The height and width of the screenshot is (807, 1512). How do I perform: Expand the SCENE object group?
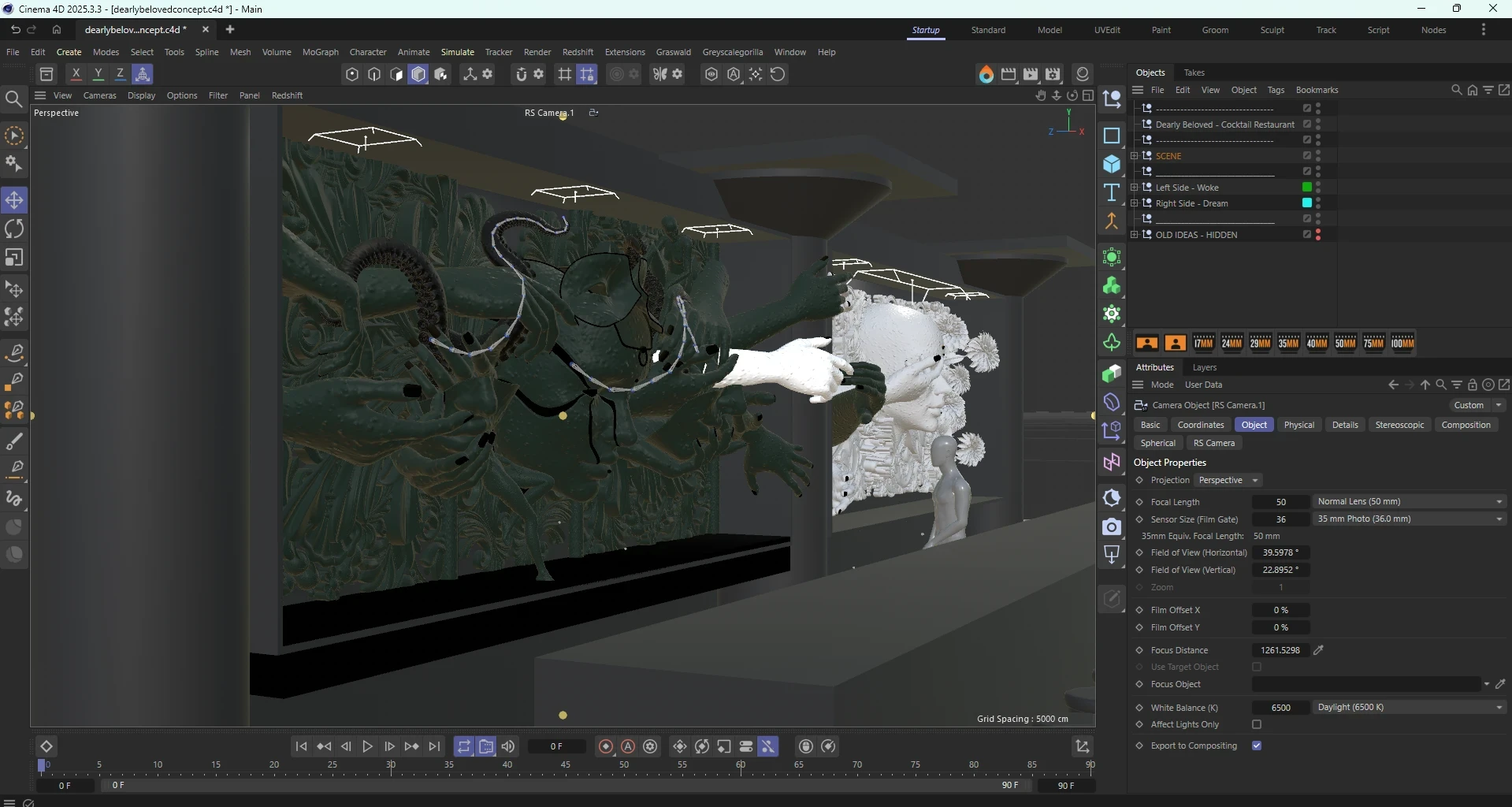(x=1134, y=156)
